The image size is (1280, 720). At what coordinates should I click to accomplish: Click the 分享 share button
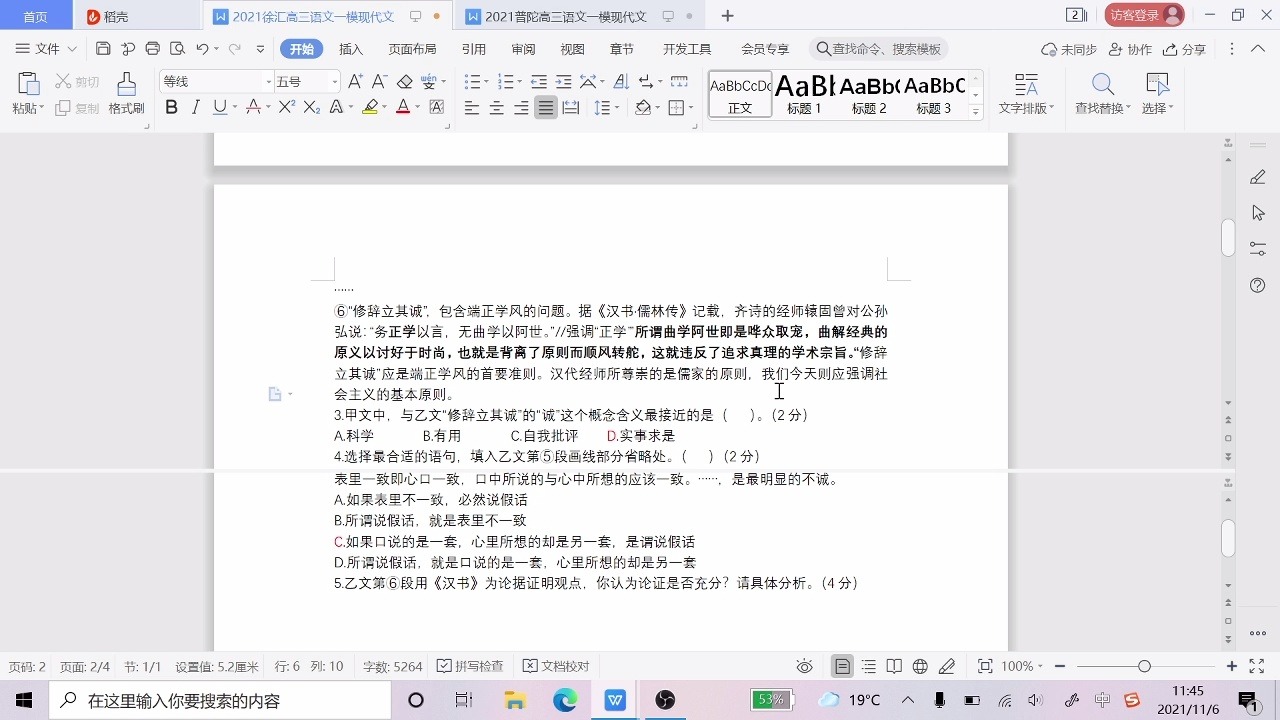1184,49
